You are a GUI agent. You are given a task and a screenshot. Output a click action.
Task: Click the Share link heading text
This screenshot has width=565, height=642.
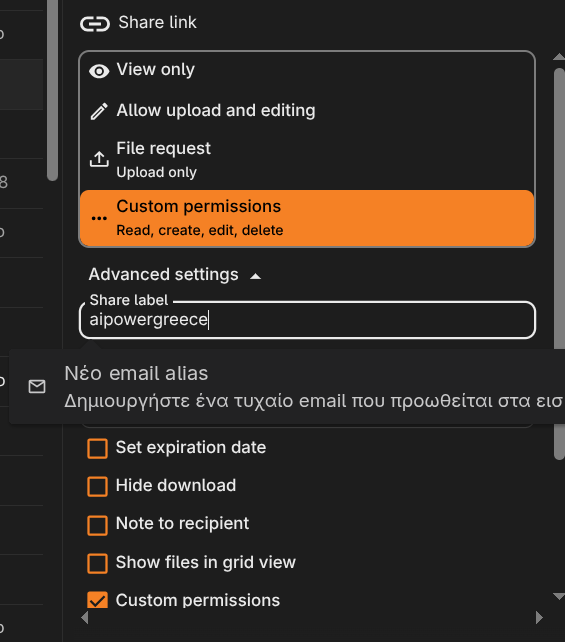157,23
